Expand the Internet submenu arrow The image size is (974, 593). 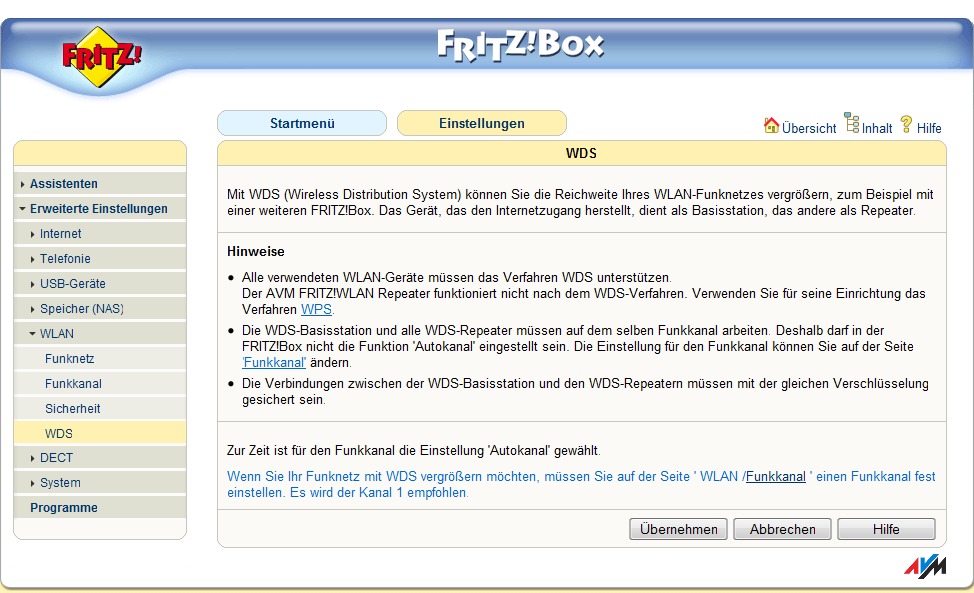pyautogui.click(x=32, y=234)
